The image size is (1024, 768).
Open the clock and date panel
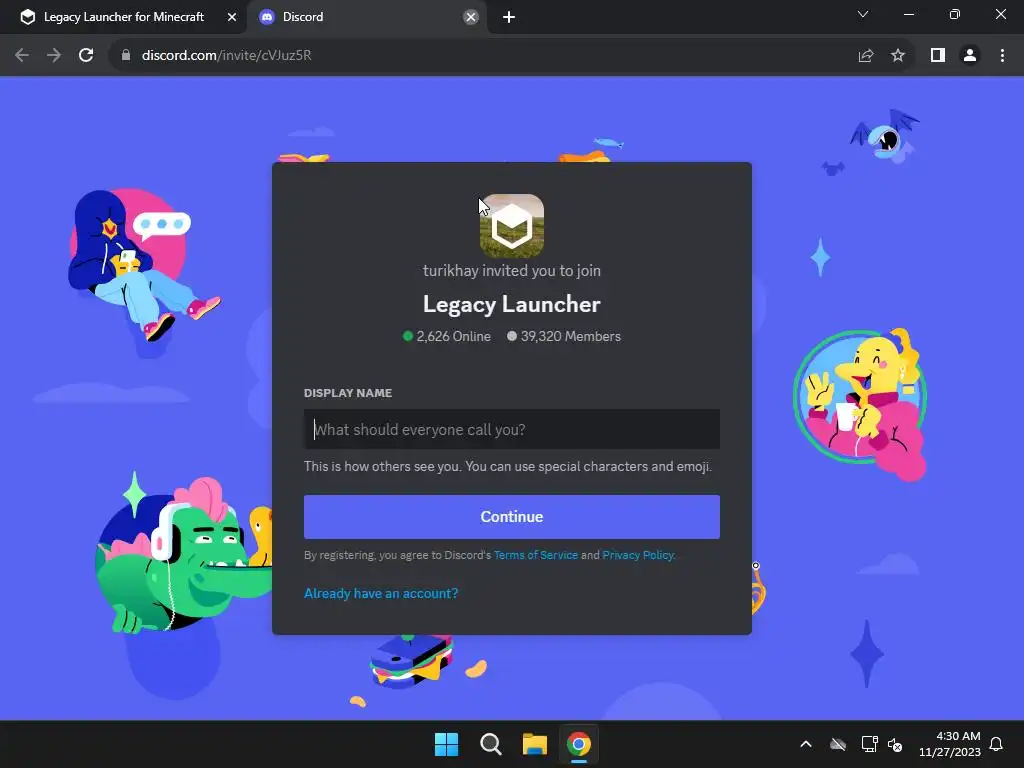point(950,744)
